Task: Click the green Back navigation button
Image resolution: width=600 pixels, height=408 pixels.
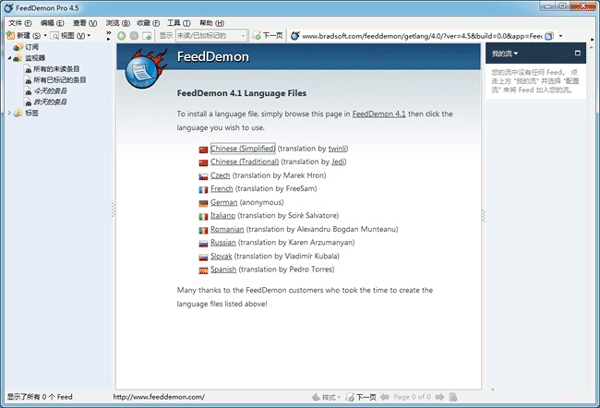Action: pos(122,36)
